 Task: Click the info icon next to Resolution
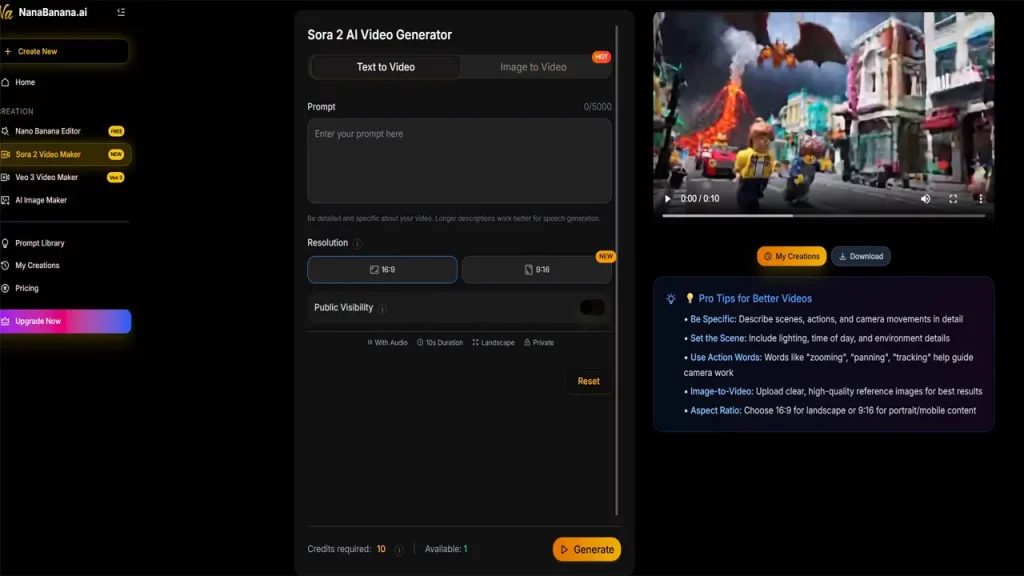pyautogui.click(x=358, y=243)
